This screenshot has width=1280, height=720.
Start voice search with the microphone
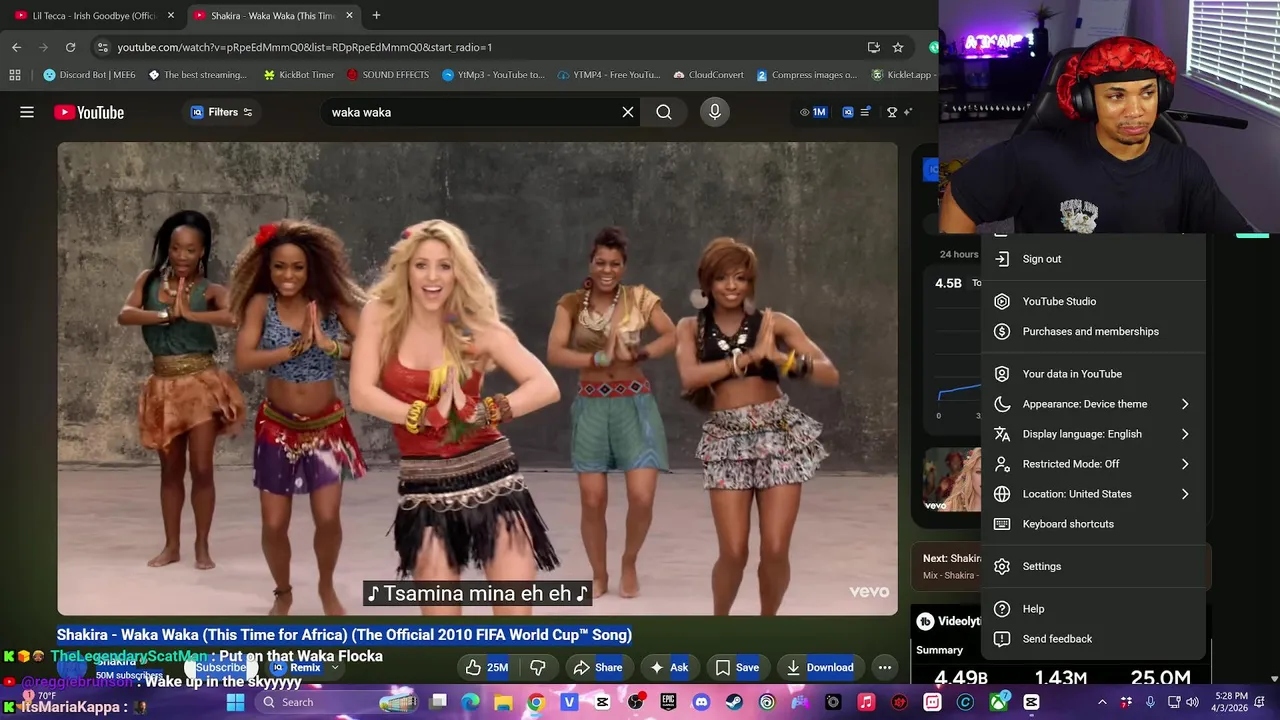click(714, 112)
